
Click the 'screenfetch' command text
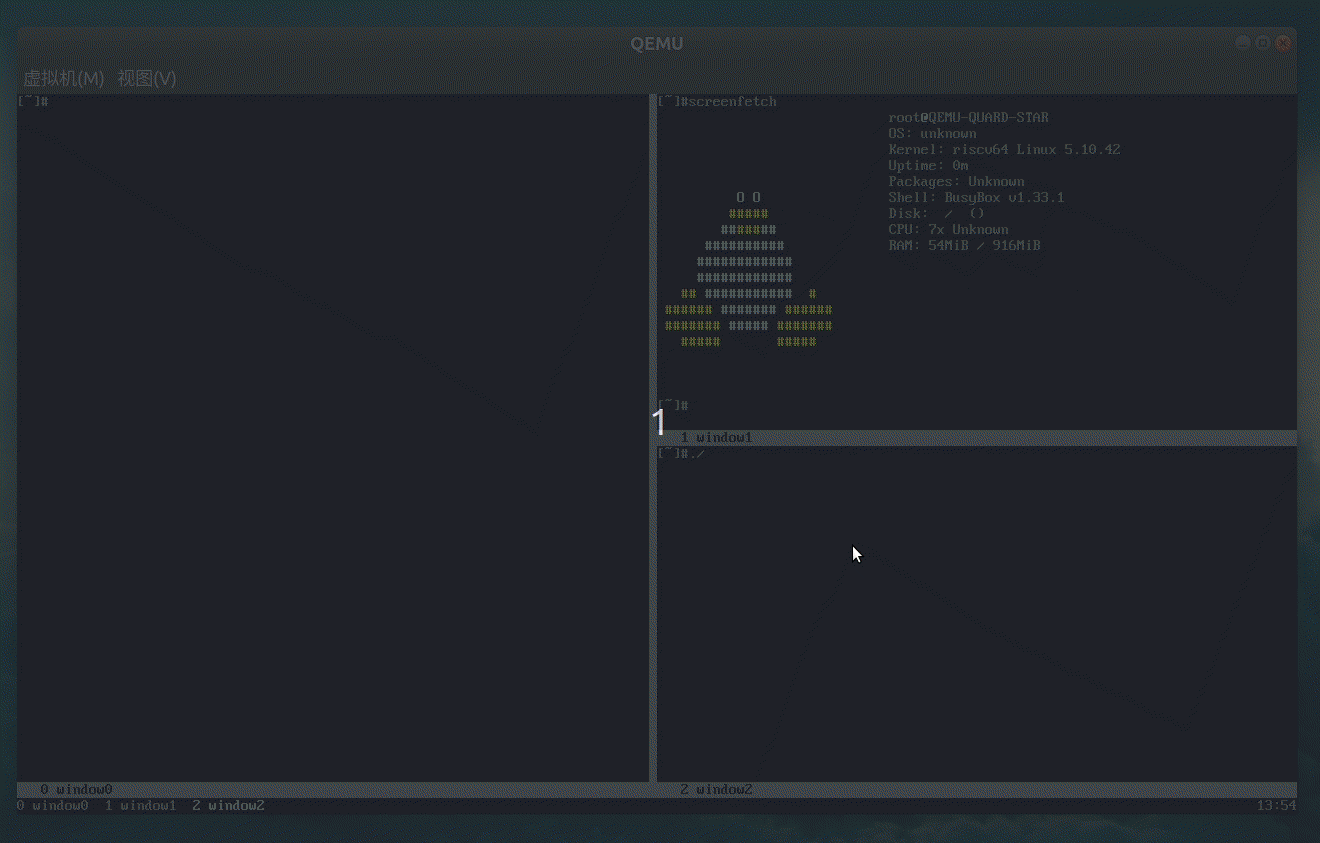(732, 102)
